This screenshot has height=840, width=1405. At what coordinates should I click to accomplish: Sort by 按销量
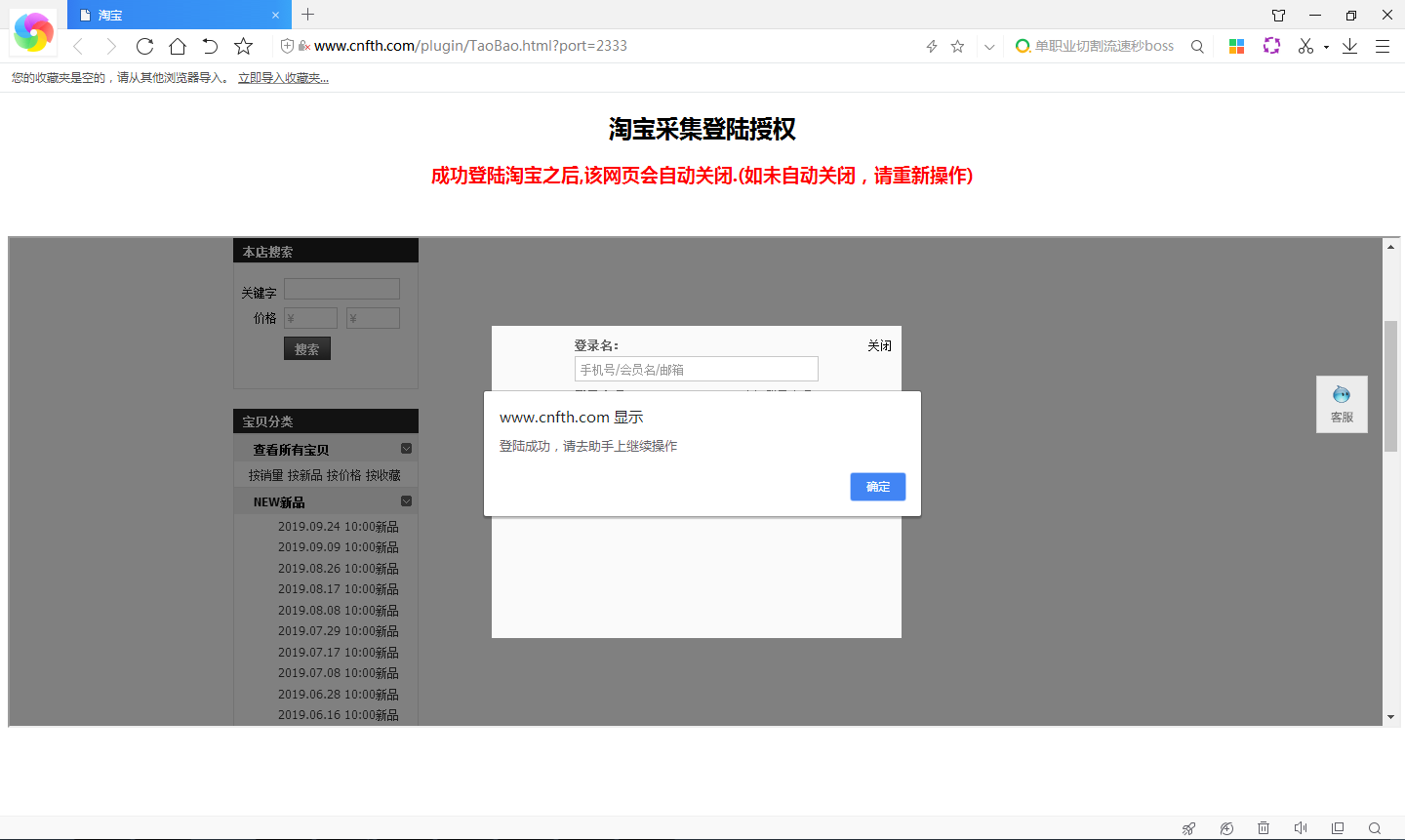click(x=265, y=475)
